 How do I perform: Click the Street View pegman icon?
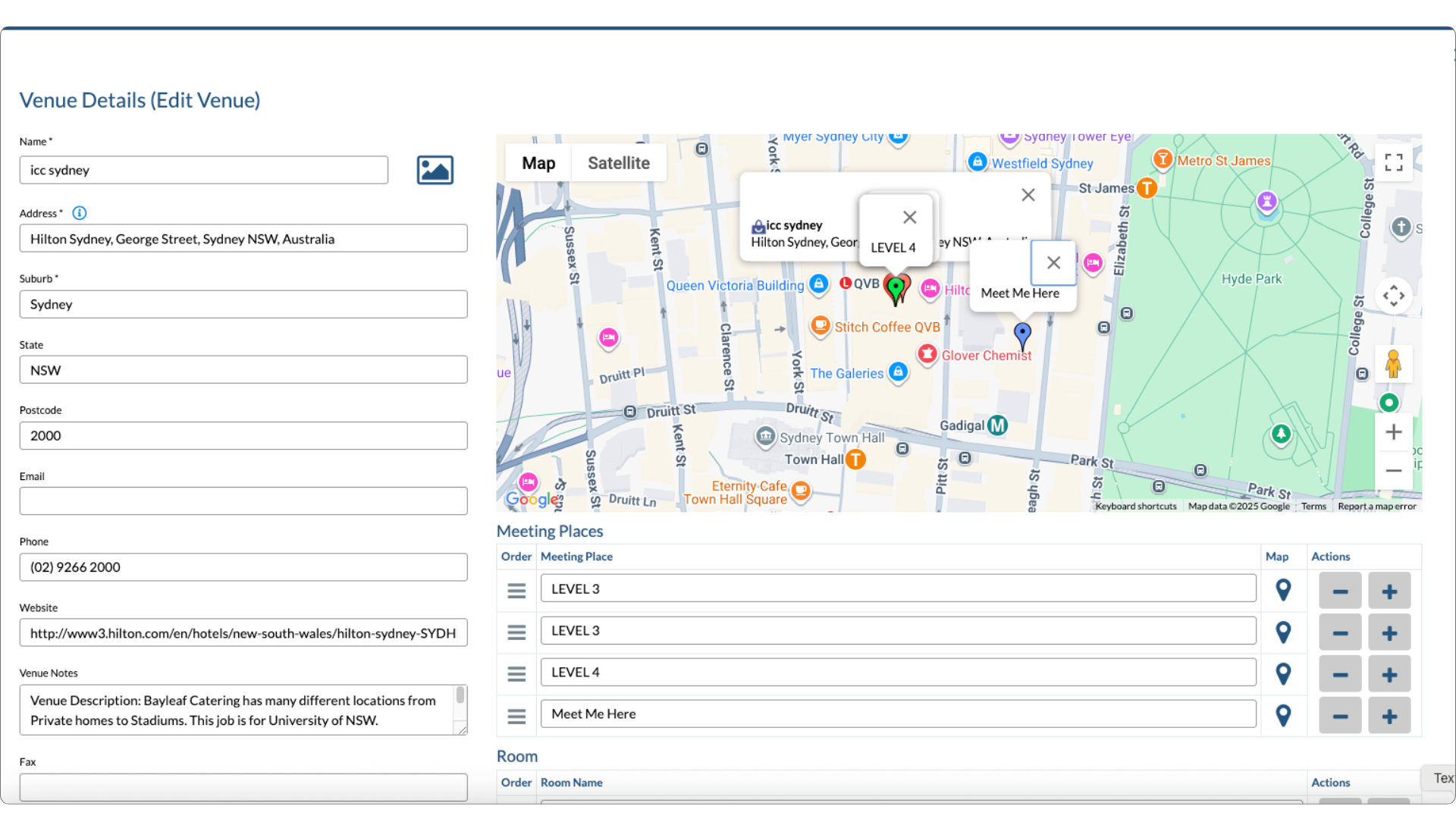click(x=1392, y=364)
